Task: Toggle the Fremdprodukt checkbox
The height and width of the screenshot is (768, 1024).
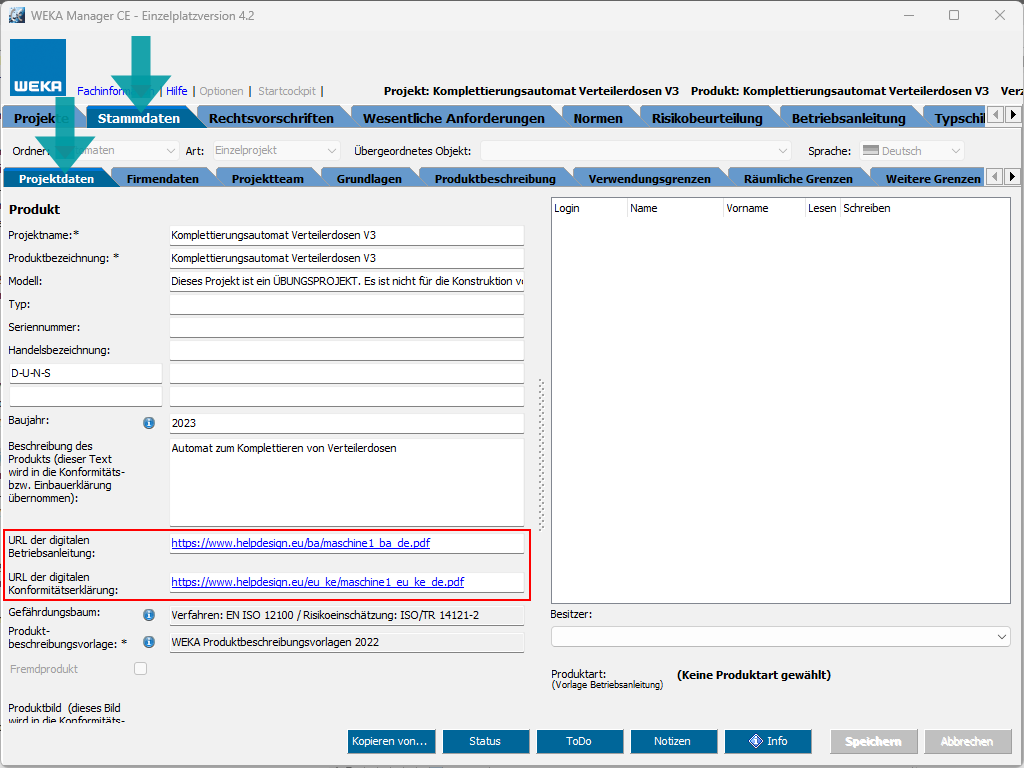Action: point(141,669)
